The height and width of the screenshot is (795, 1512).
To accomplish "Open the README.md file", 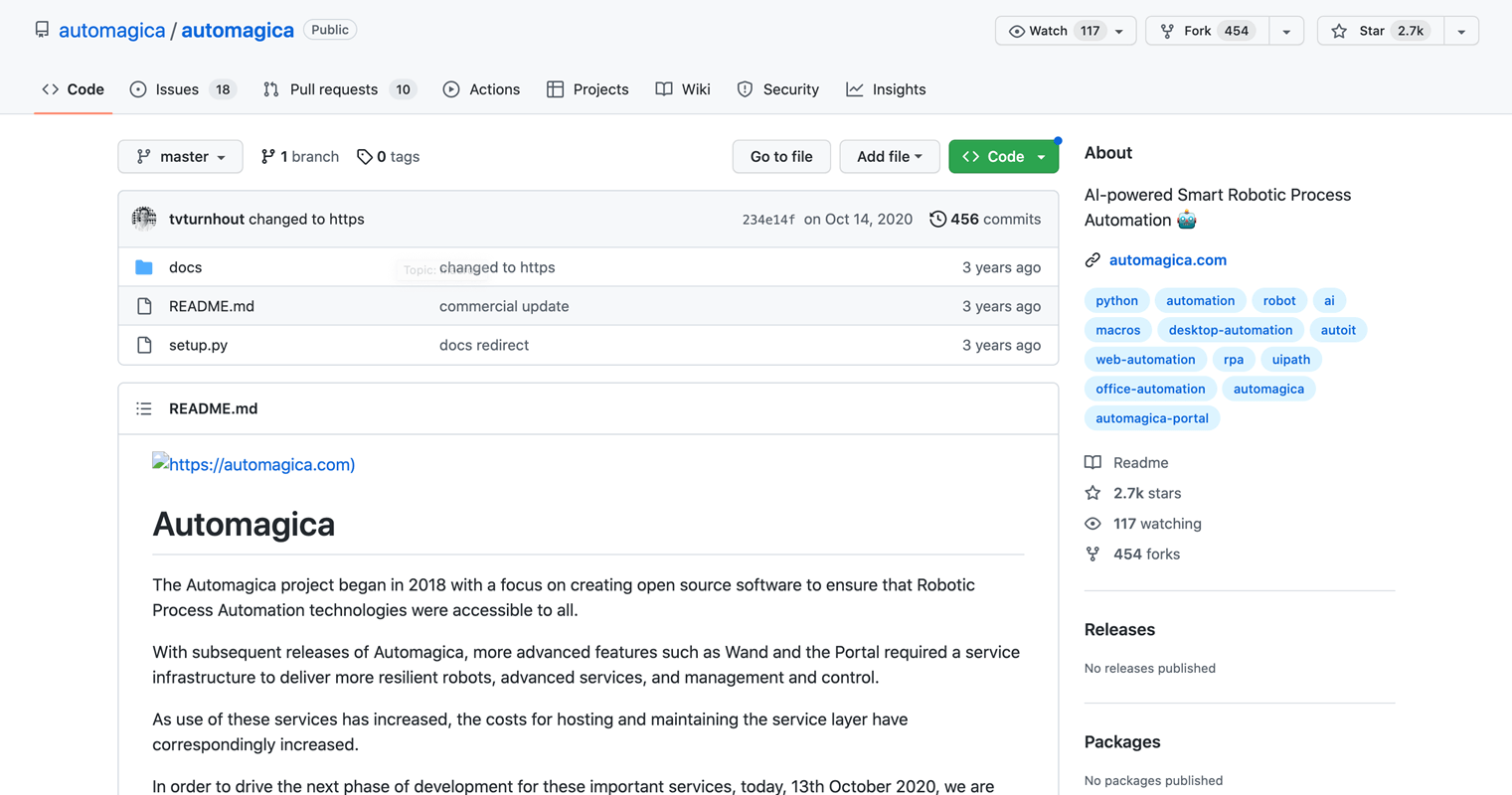I will tap(212, 306).
